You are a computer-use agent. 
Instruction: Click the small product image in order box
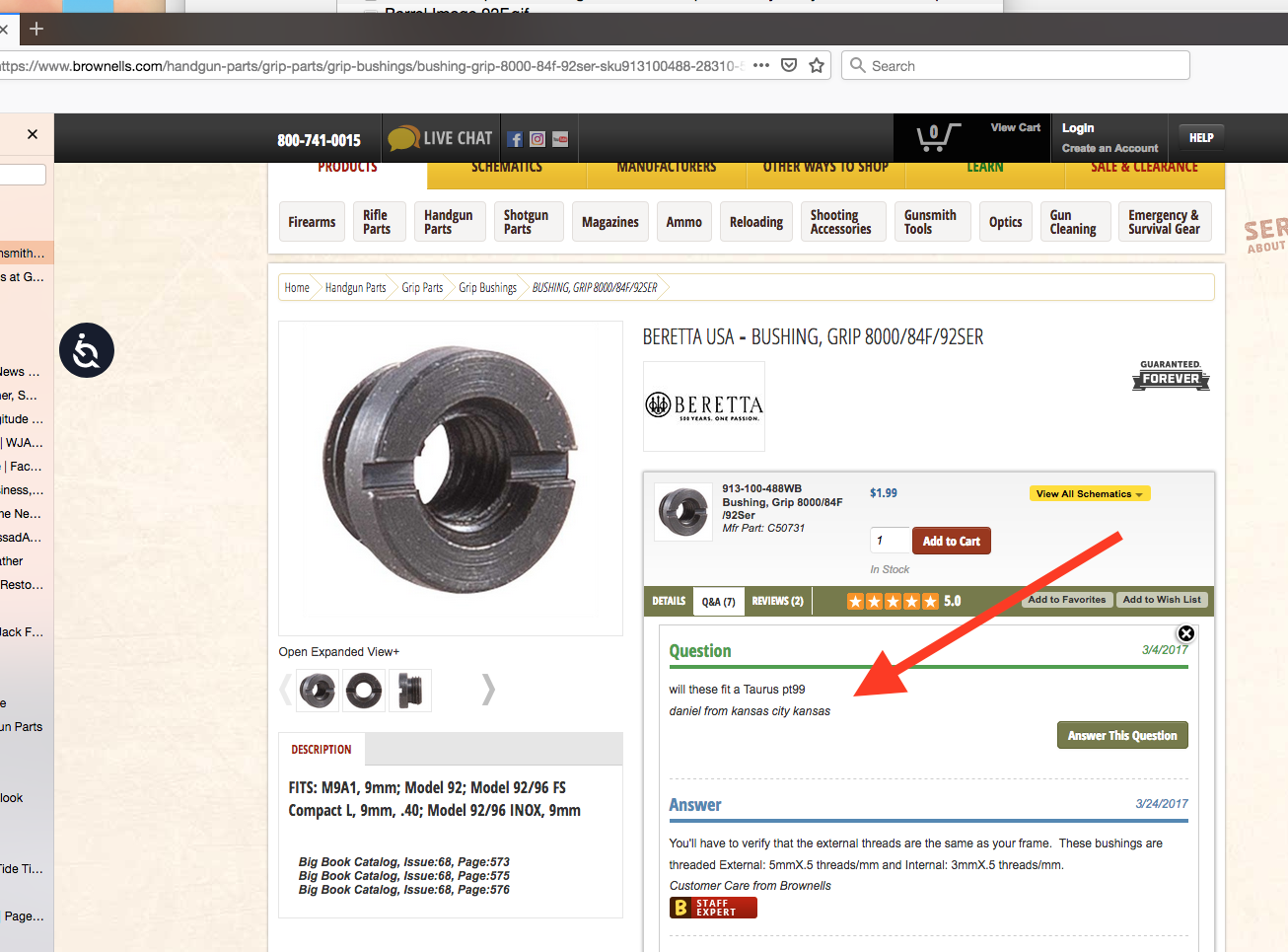(683, 511)
